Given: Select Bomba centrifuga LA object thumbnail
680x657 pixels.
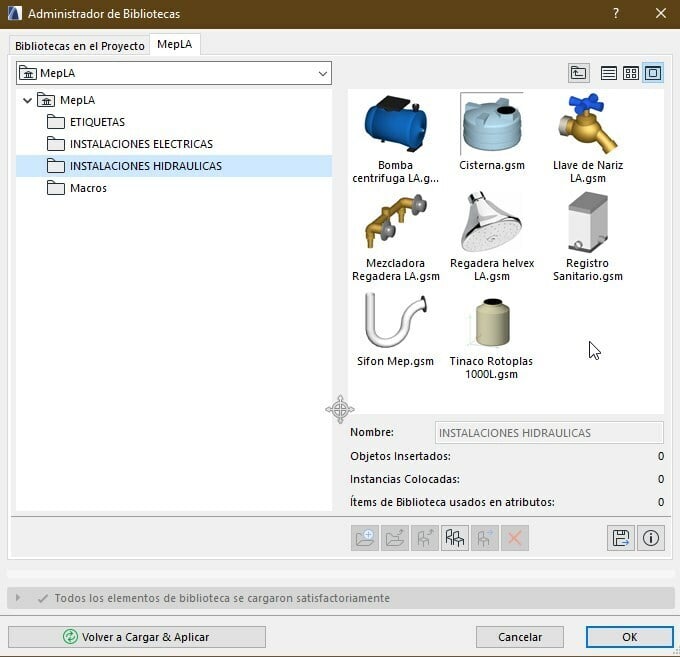Looking at the screenshot, I should click(x=396, y=124).
